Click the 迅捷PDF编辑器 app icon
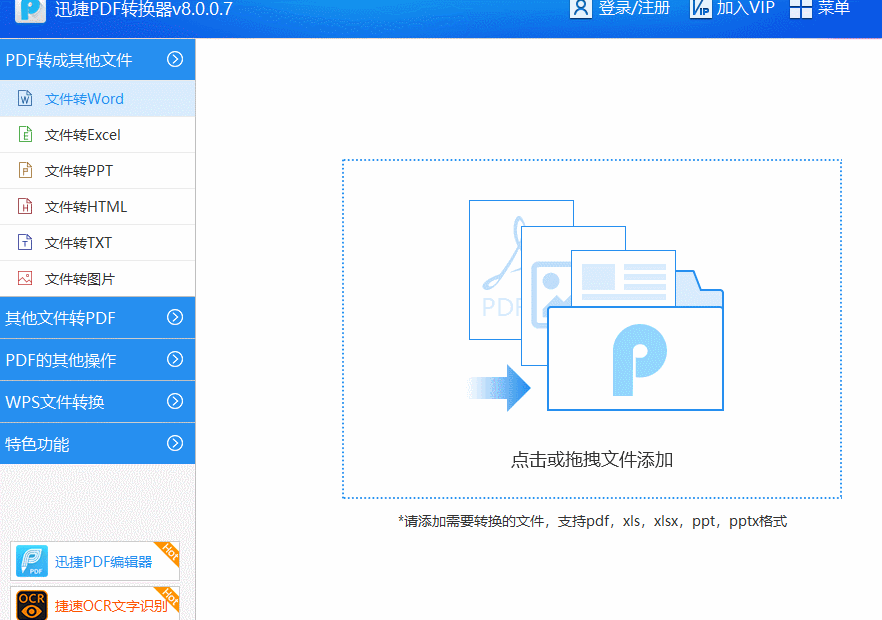 pyautogui.click(x=32, y=561)
